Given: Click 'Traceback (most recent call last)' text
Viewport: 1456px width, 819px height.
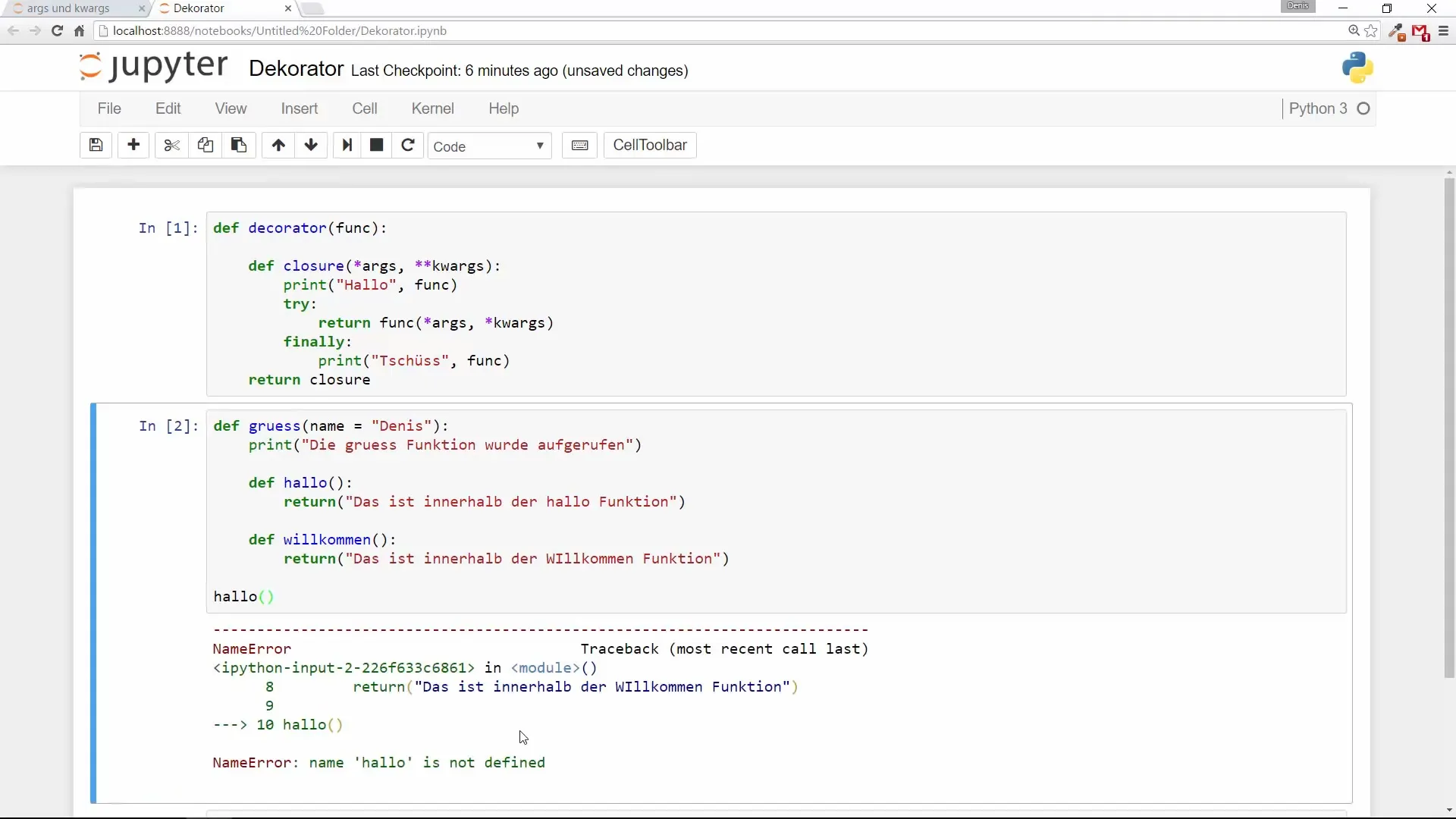Looking at the screenshot, I should 724,649.
